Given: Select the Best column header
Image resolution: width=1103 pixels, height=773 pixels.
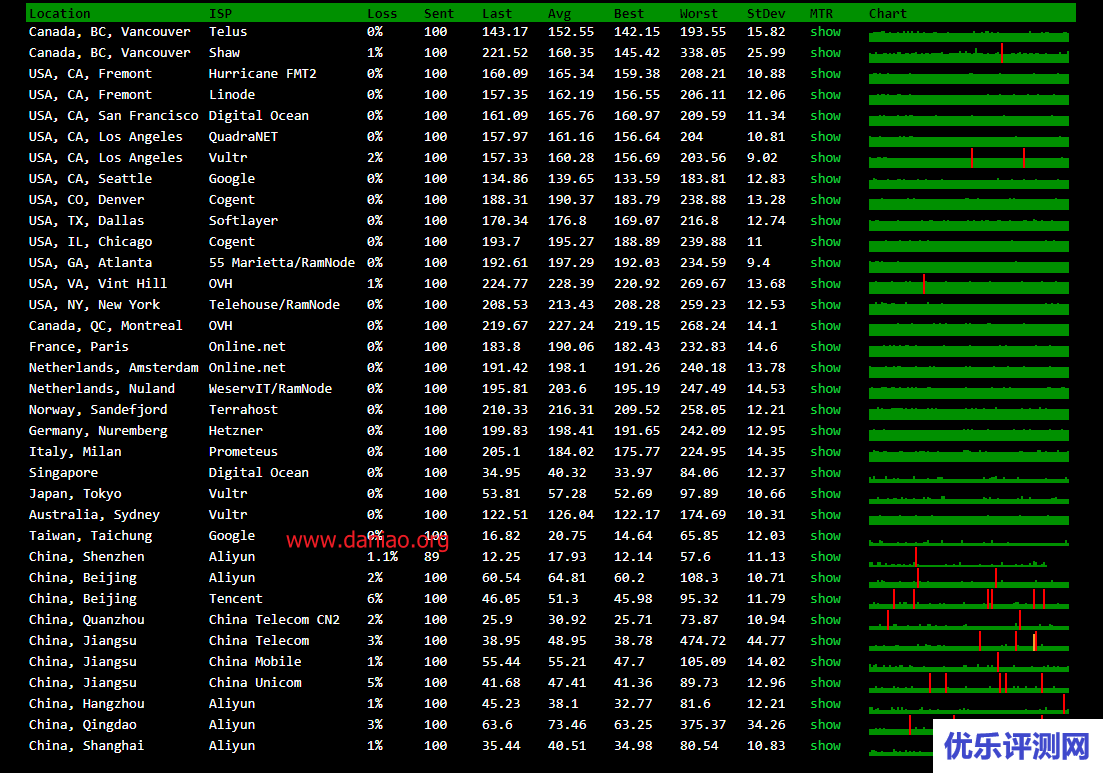Looking at the screenshot, I should pyautogui.click(x=629, y=13).
